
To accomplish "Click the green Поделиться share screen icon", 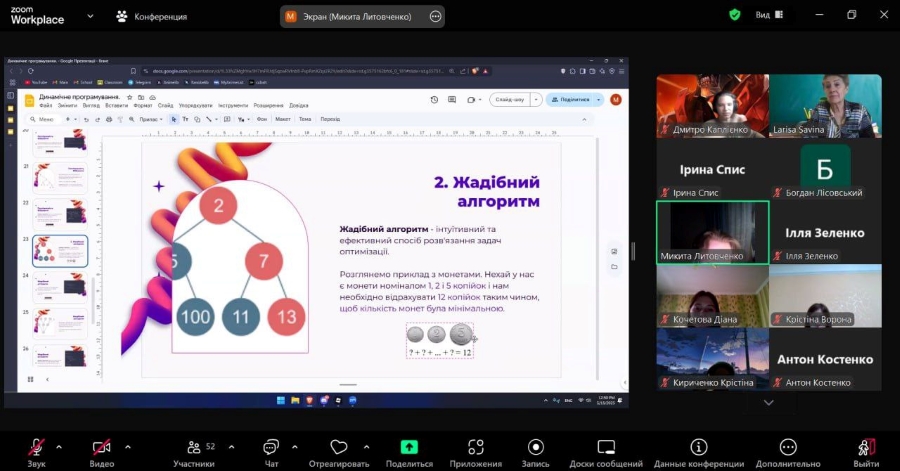I will click(408, 448).
